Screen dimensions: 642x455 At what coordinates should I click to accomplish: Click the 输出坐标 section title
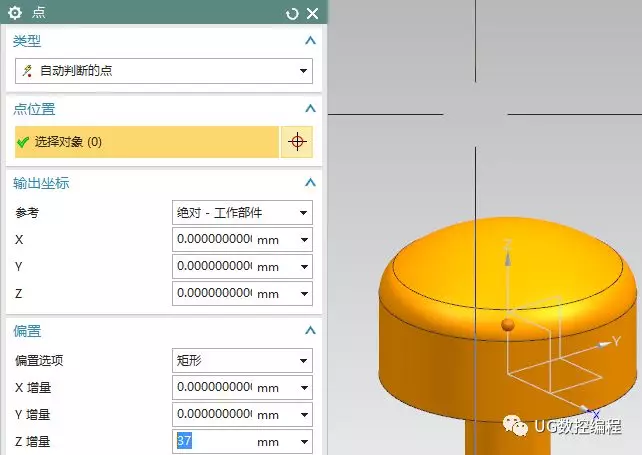pyautogui.click(x=41, y=183)
